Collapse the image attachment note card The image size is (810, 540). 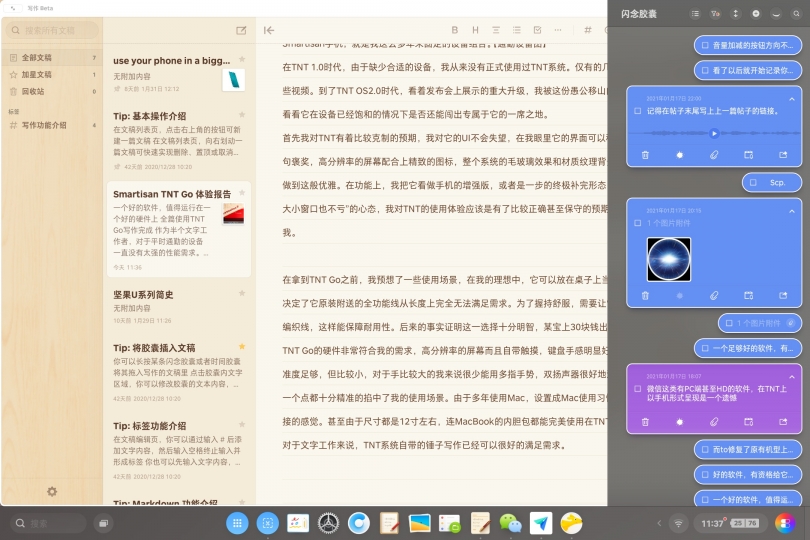coord(791,210)
